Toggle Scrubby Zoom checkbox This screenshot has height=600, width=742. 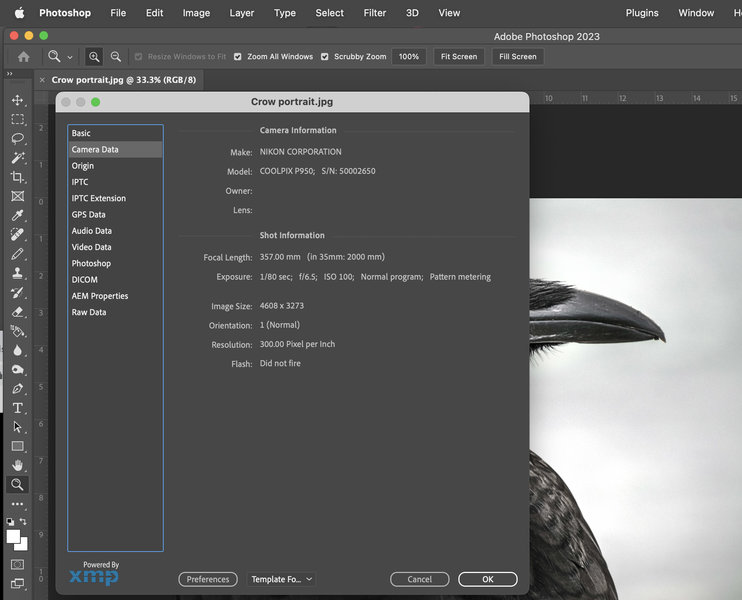tap(325, 57)
